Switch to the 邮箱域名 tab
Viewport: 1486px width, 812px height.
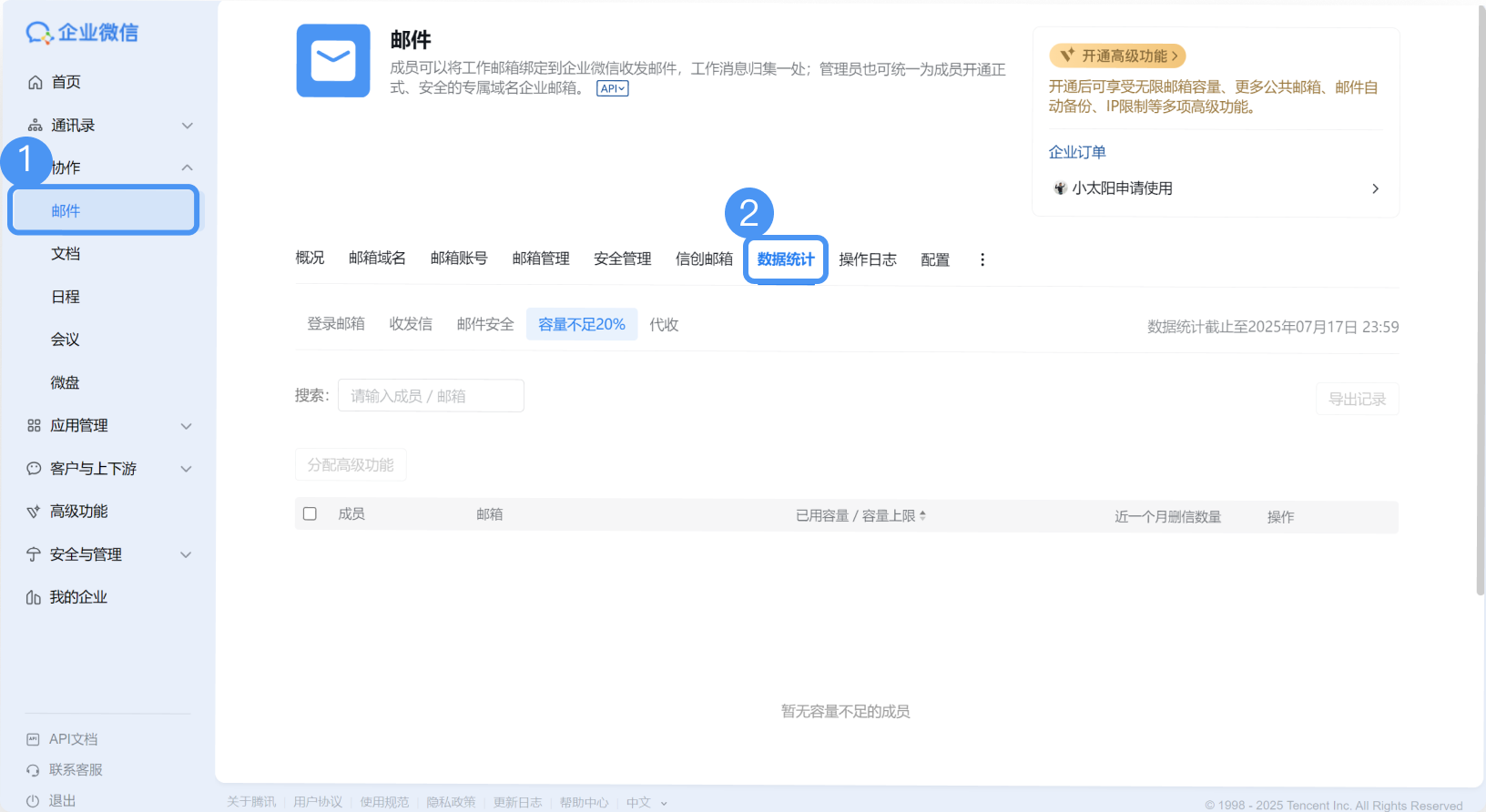377,259
